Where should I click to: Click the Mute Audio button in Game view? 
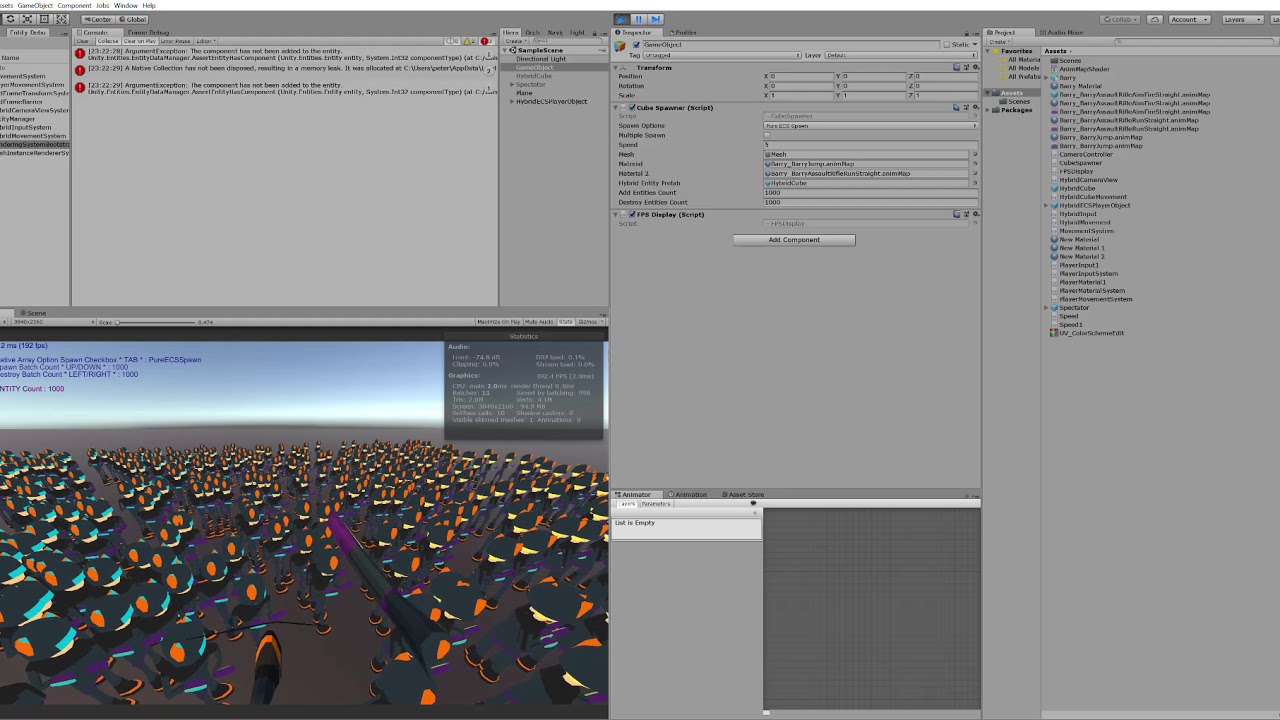click(539, 321)
